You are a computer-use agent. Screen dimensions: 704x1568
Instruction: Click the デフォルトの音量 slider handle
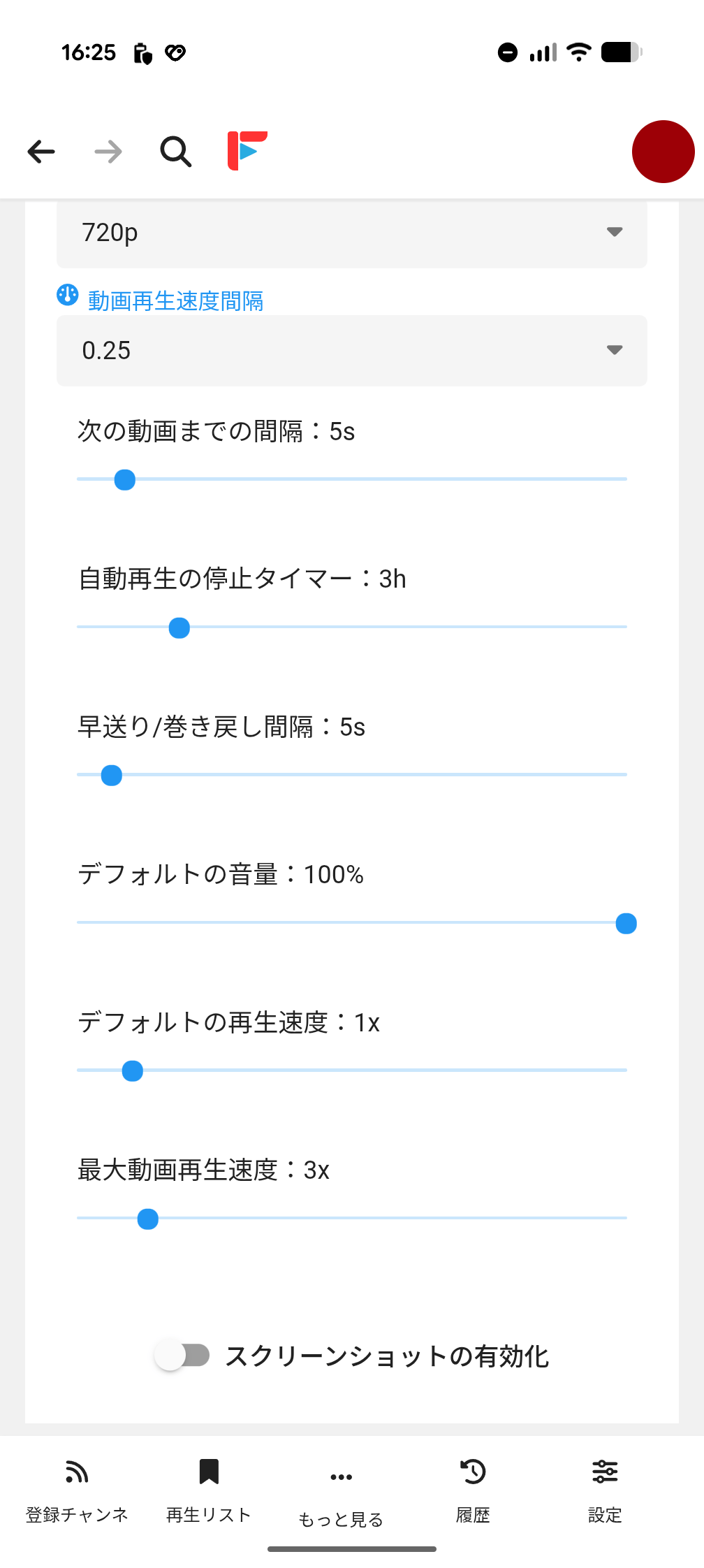tap(626, 924)
